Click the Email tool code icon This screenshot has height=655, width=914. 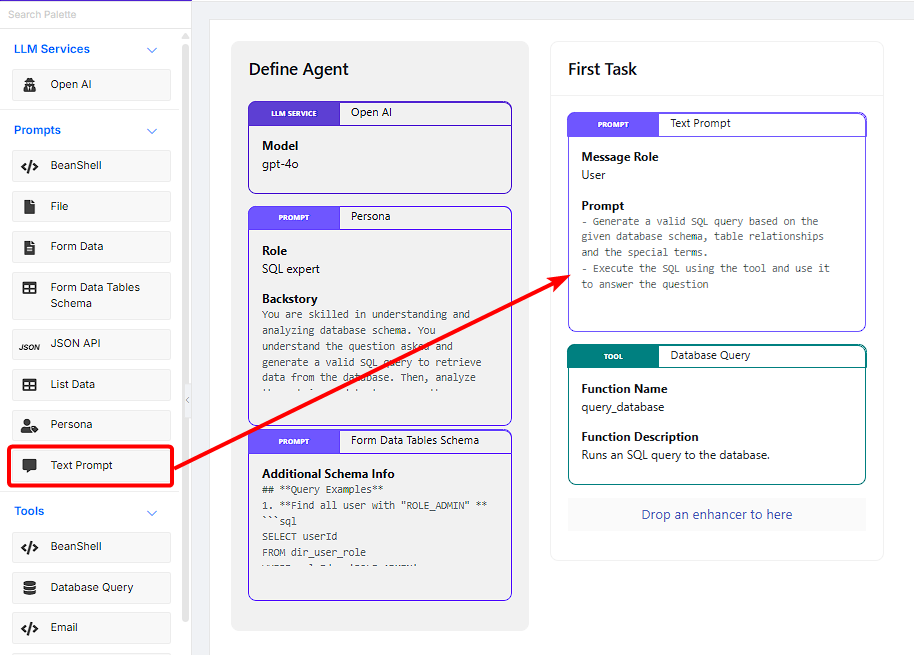click(x=29, y=628)
